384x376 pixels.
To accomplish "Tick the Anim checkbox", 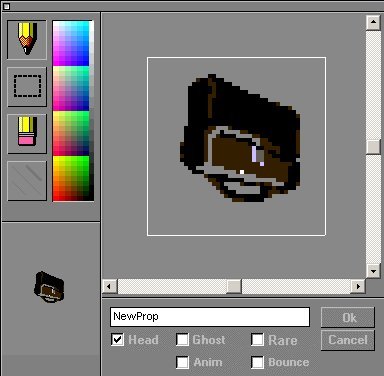I will click(x=182, y=362).
